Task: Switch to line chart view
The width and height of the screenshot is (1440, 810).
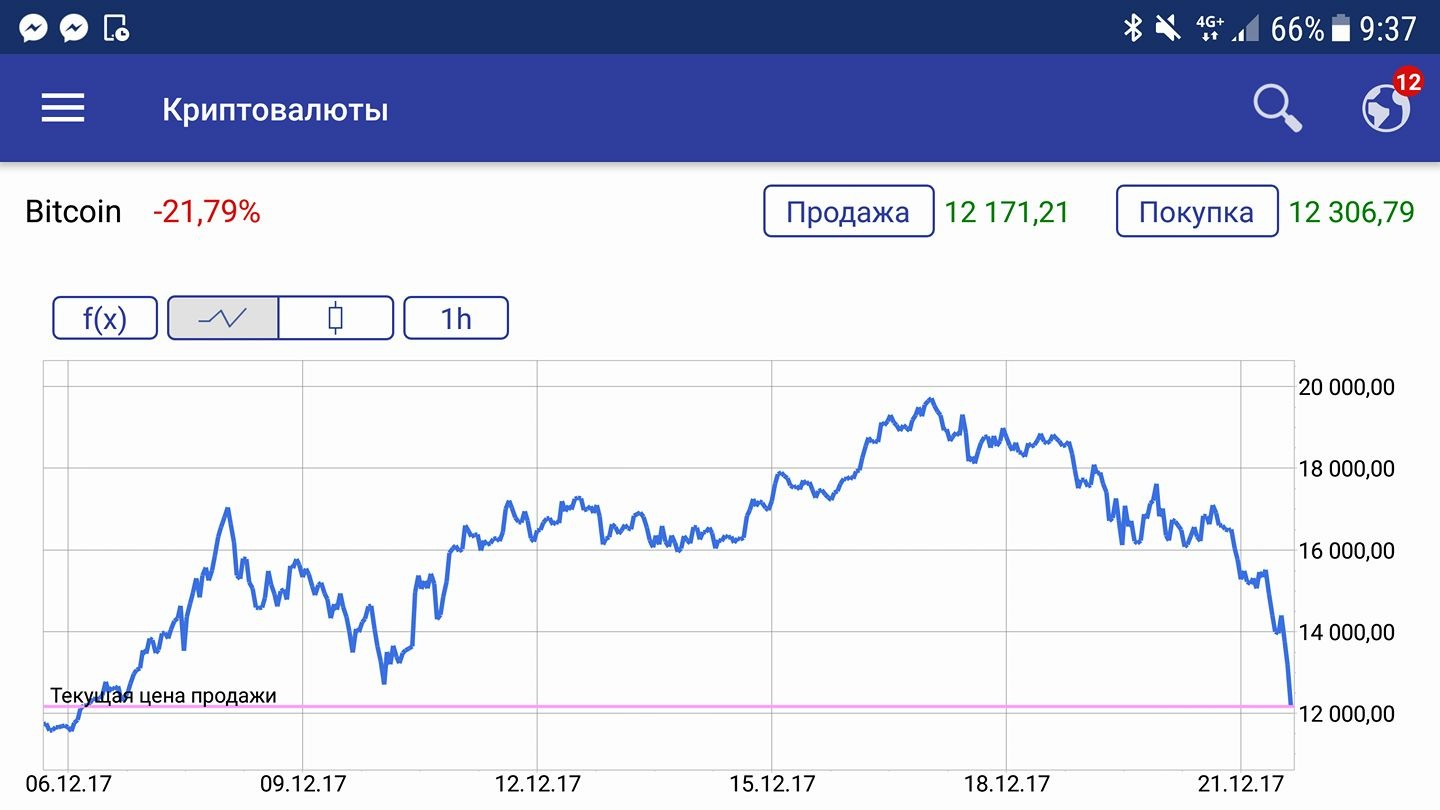Action: point(222,318)
